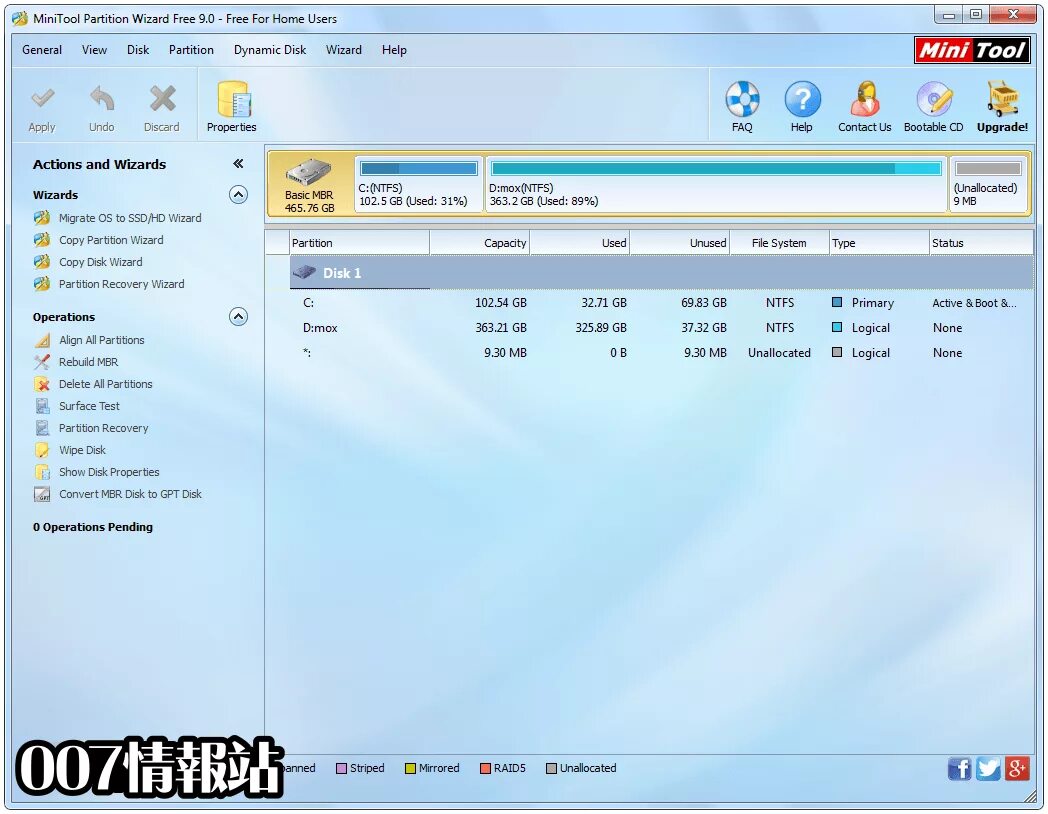The width and height of the screenshot is (1048, 814).
Task: Click the Surface Test icon
Action: [42, 406]
